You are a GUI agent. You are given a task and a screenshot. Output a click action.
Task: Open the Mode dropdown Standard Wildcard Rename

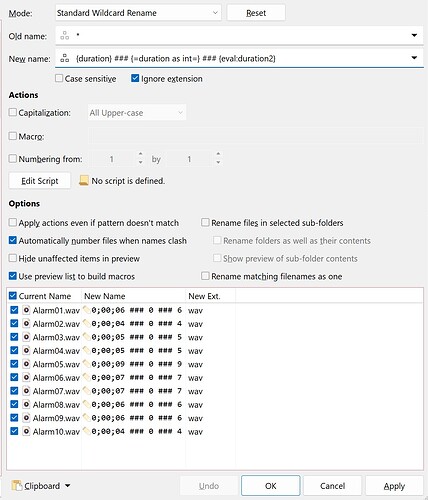[138, 13]
